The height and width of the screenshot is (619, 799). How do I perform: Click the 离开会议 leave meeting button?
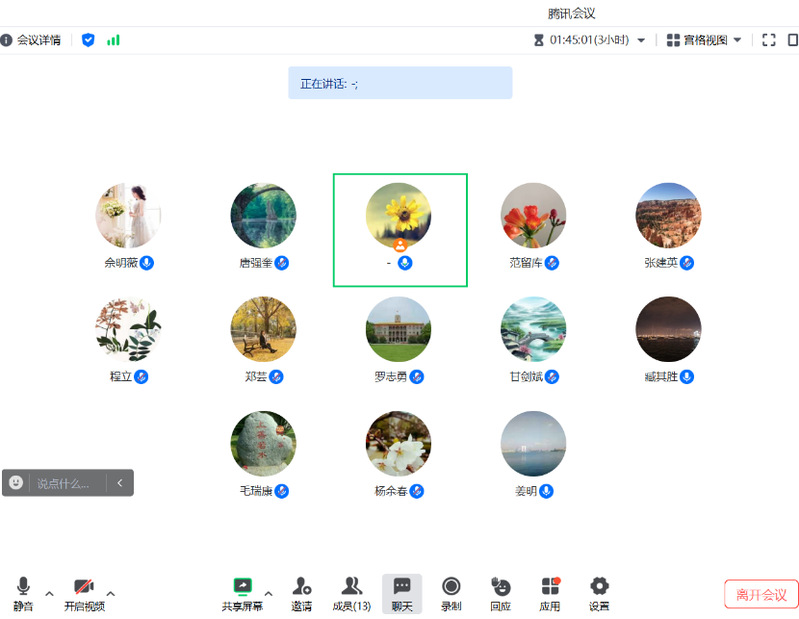[x=761, y=594]
